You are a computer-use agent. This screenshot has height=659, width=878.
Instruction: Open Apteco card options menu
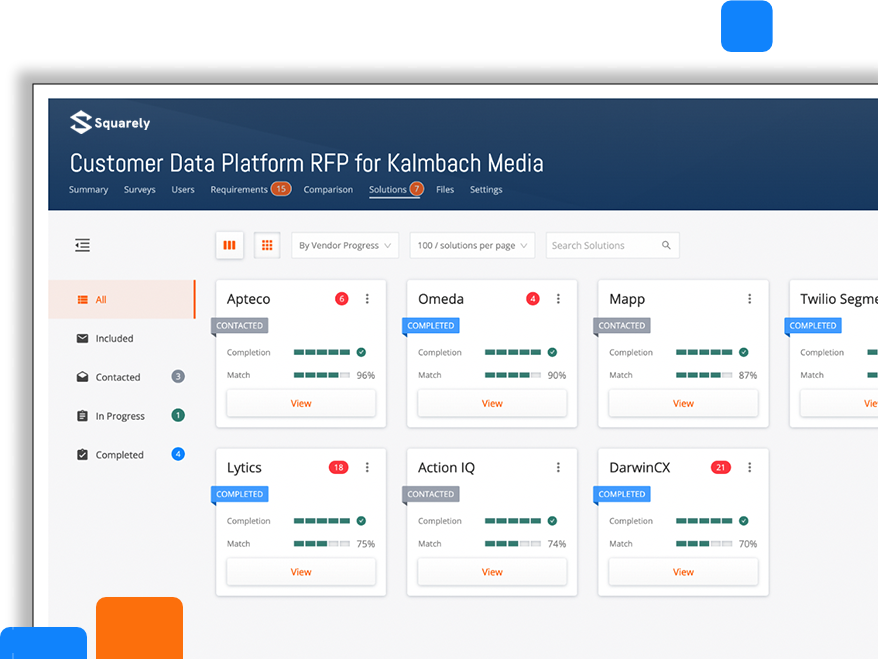[x=367, y=299]
